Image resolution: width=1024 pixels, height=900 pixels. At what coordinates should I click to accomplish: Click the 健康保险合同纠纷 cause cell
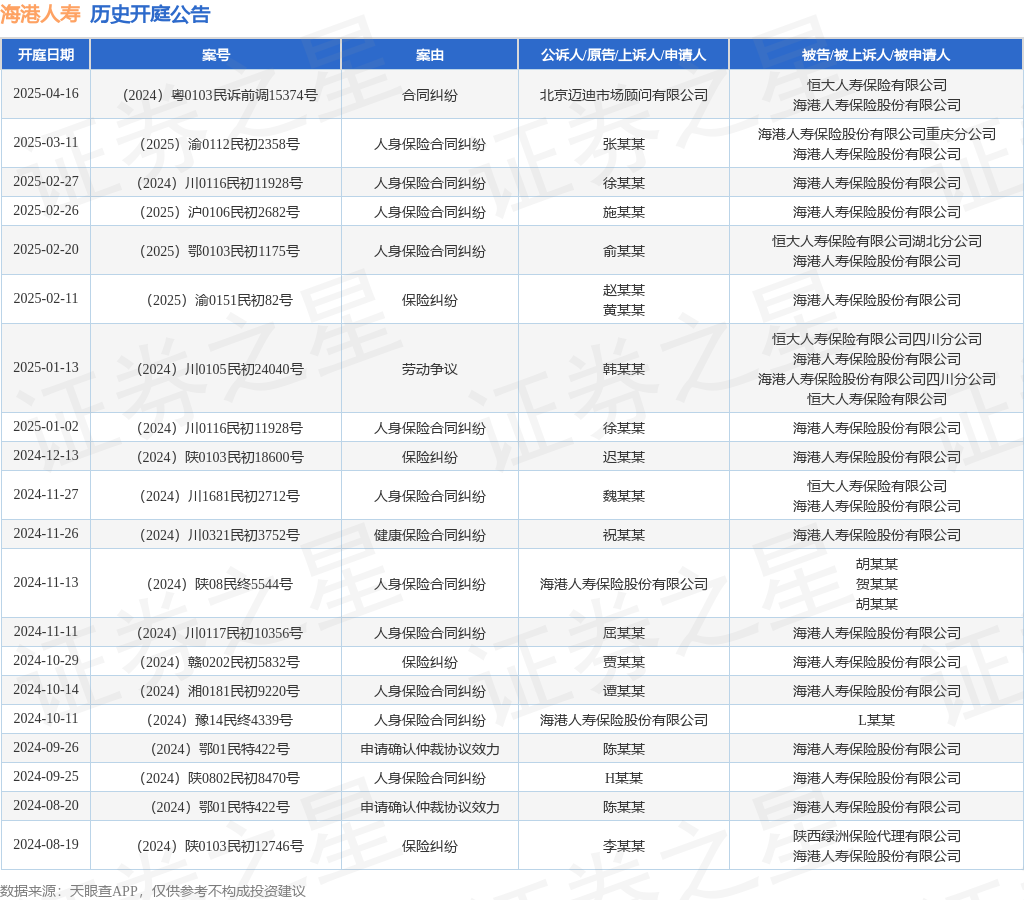tap(430, 536)
